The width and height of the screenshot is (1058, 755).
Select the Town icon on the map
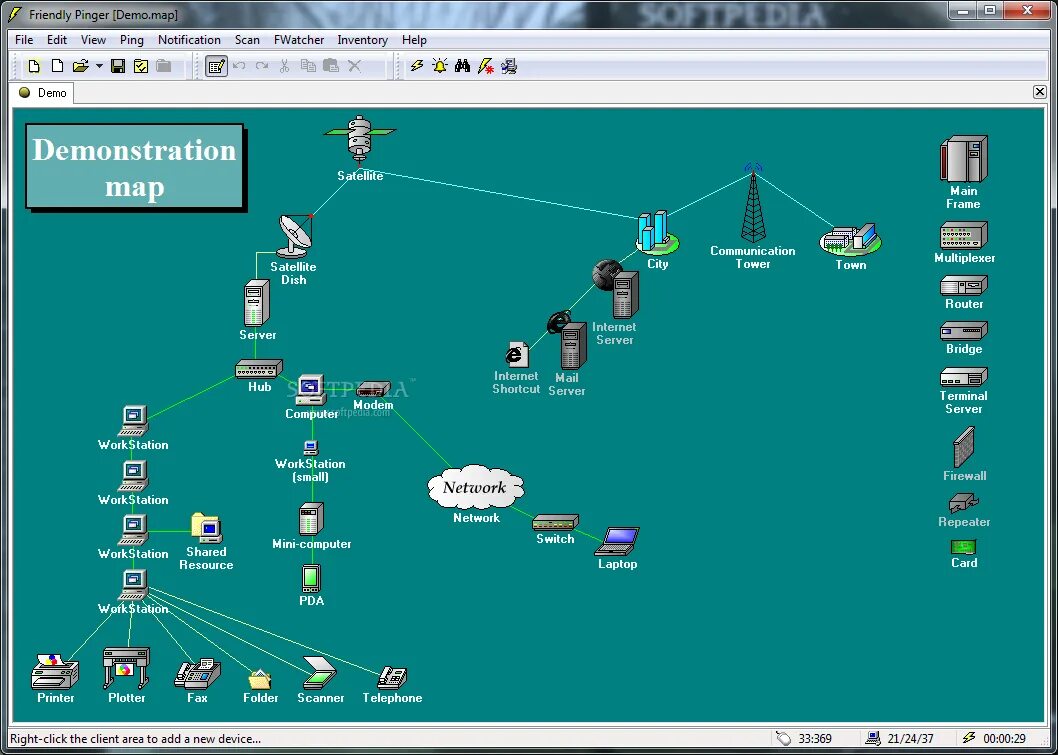(850, 240)
